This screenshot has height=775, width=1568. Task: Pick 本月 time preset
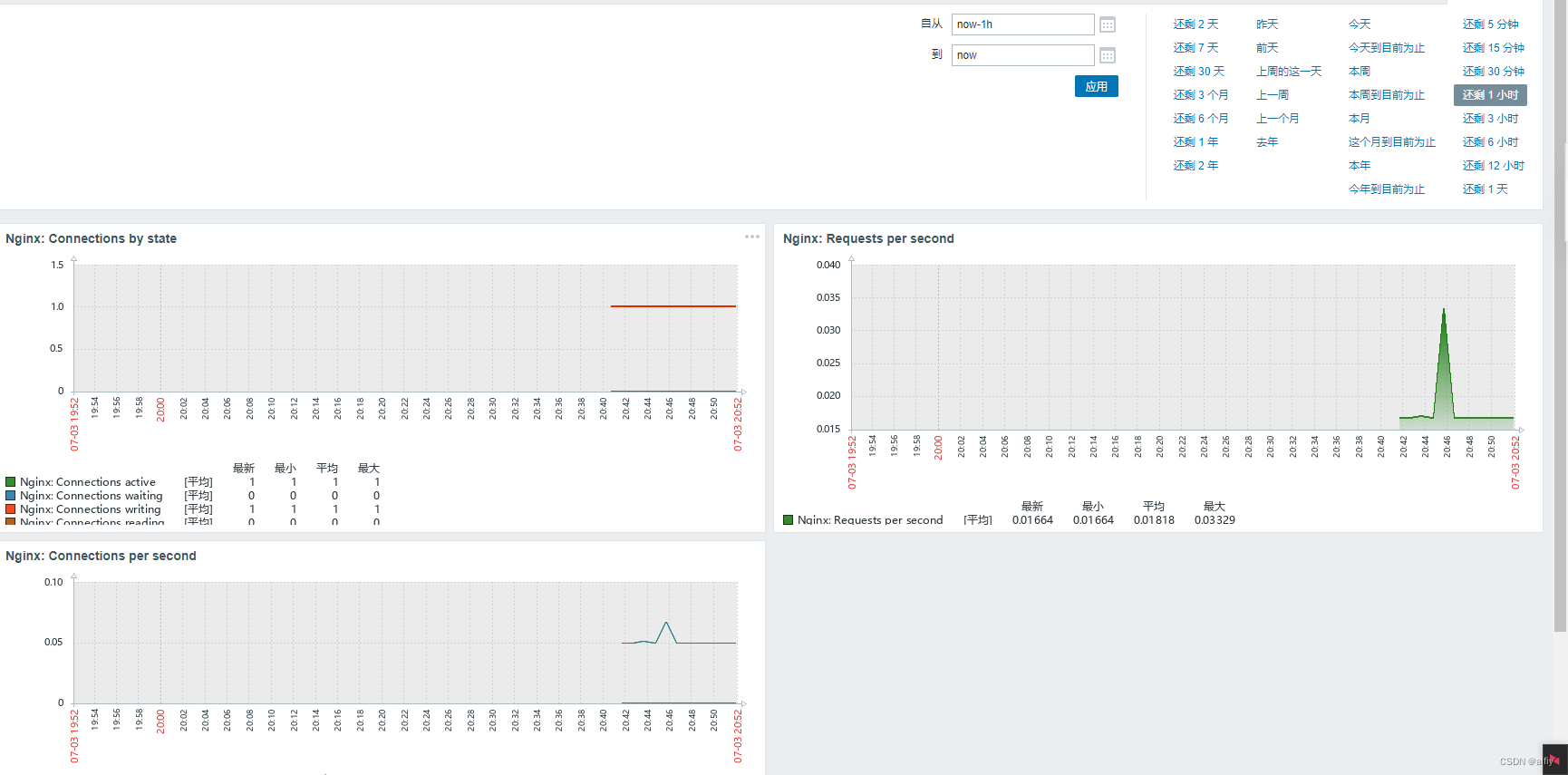(x=1360, y=119)
